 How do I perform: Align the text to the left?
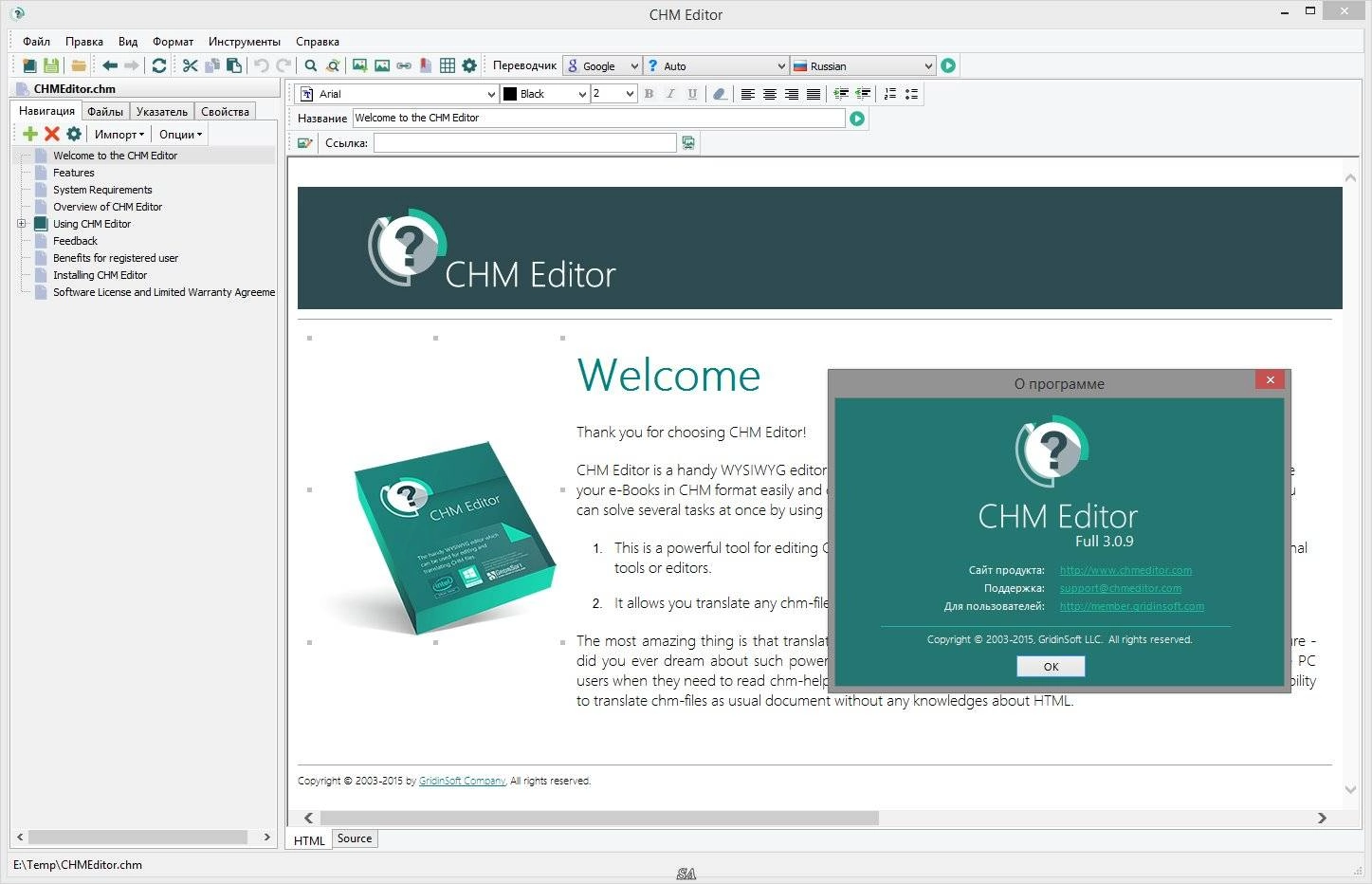[x=748, y=94]
